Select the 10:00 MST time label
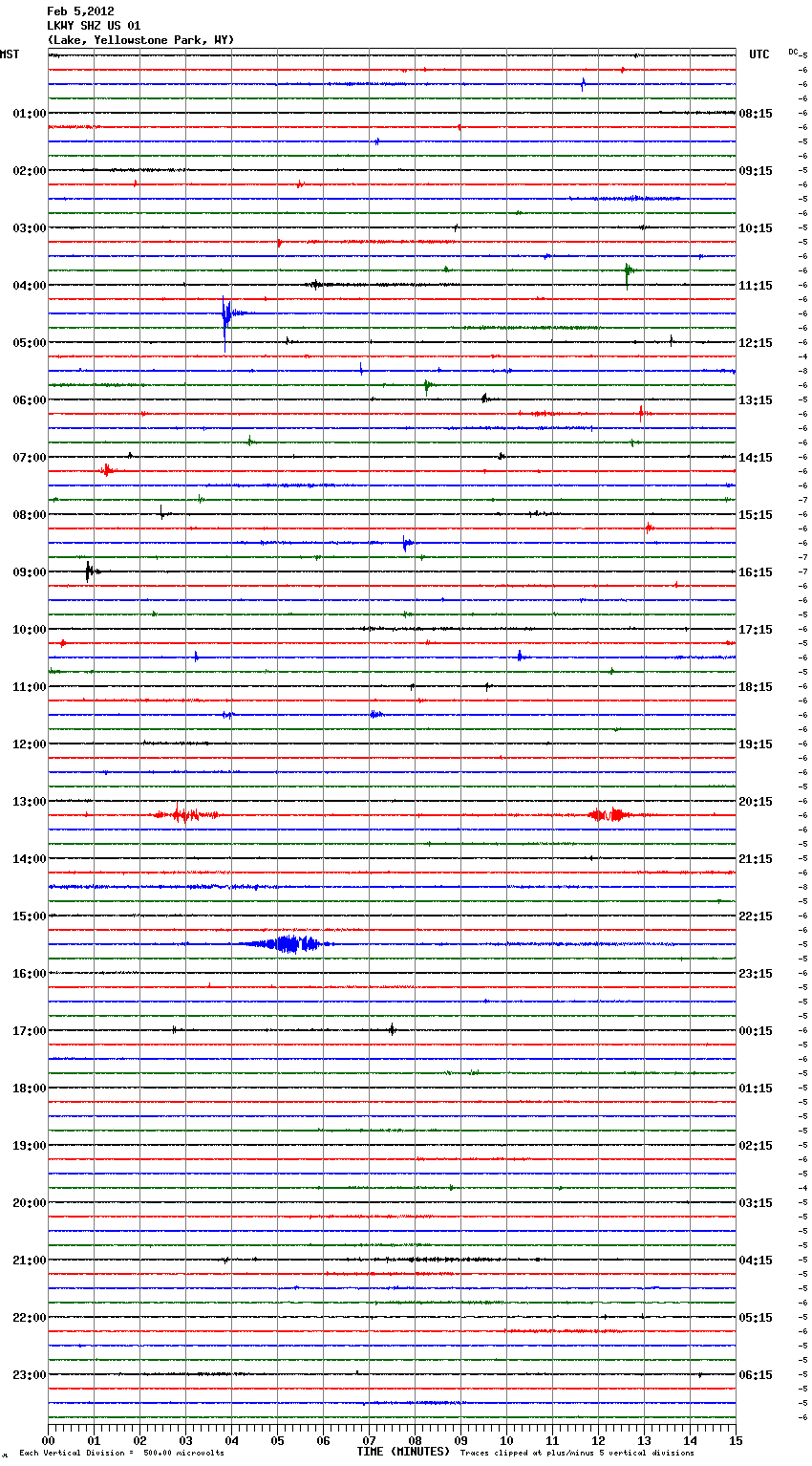The height and width of the screenshot is (1466, 812). (x=29, y=630)
